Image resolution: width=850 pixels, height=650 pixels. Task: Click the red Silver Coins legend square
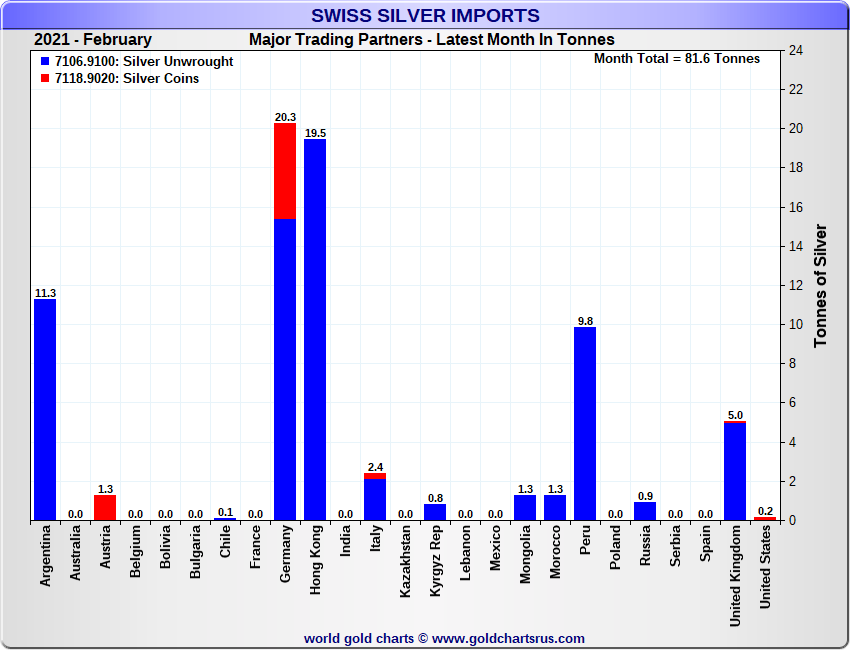click(x=46, y=79)
